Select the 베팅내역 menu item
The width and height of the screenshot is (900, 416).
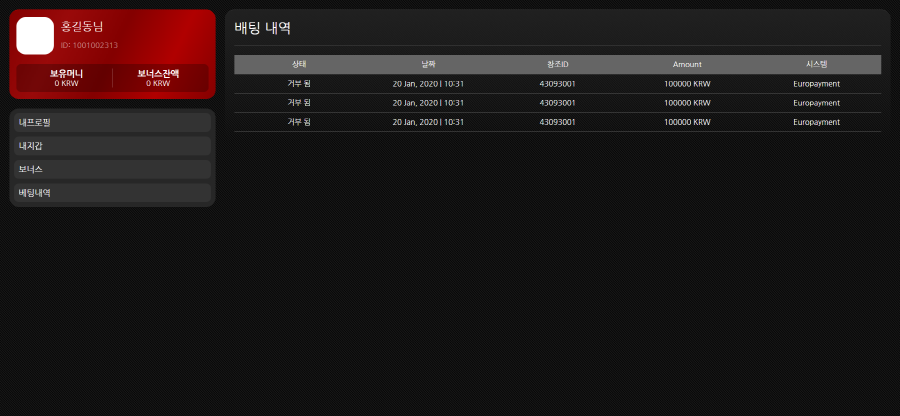112,193
